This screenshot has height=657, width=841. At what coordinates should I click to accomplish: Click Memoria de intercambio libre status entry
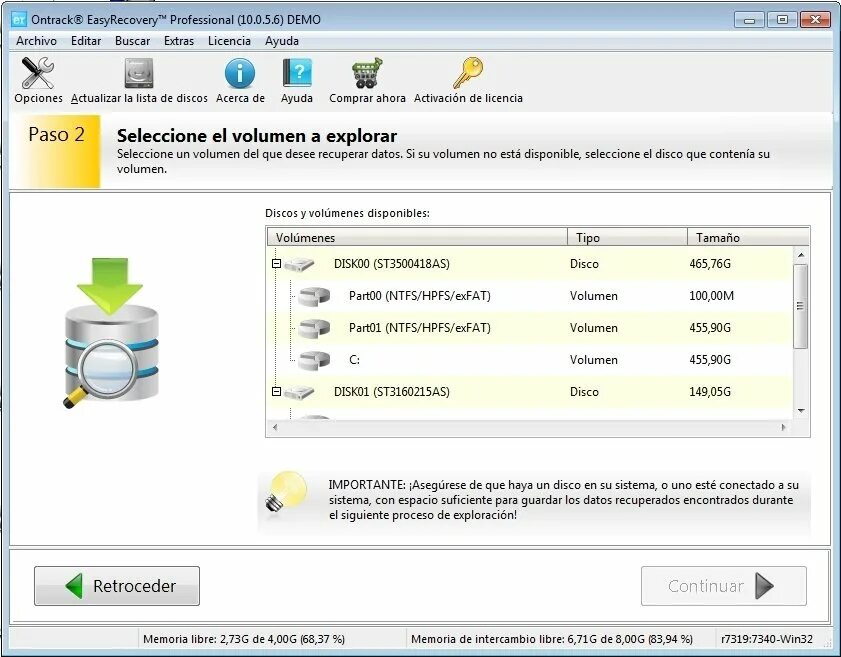[551, 639]
